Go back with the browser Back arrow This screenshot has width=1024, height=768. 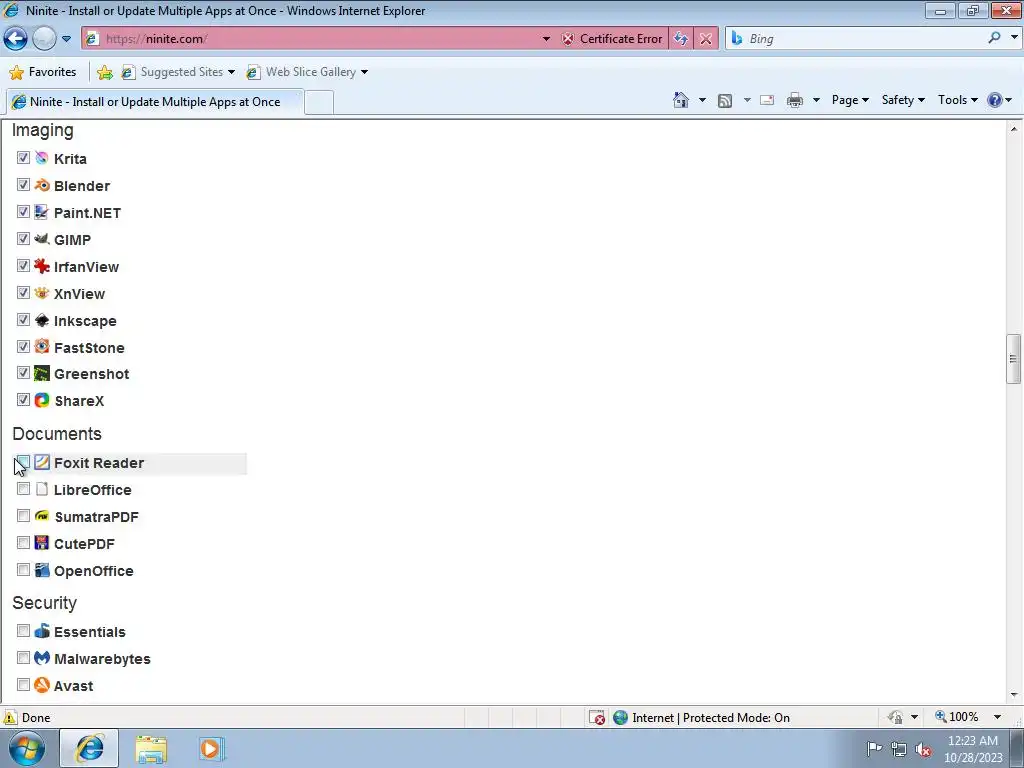point(16,39)
